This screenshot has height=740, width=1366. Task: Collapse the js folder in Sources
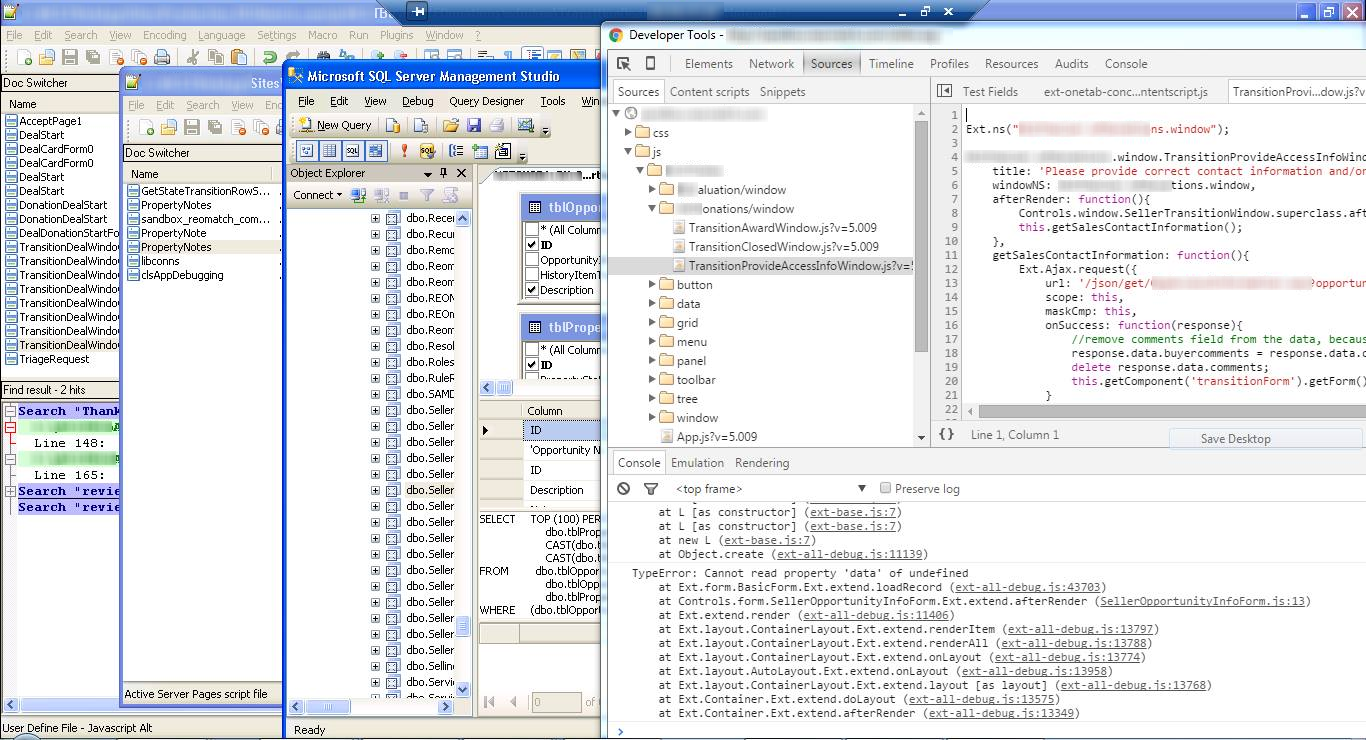click(x=628, y=151)
